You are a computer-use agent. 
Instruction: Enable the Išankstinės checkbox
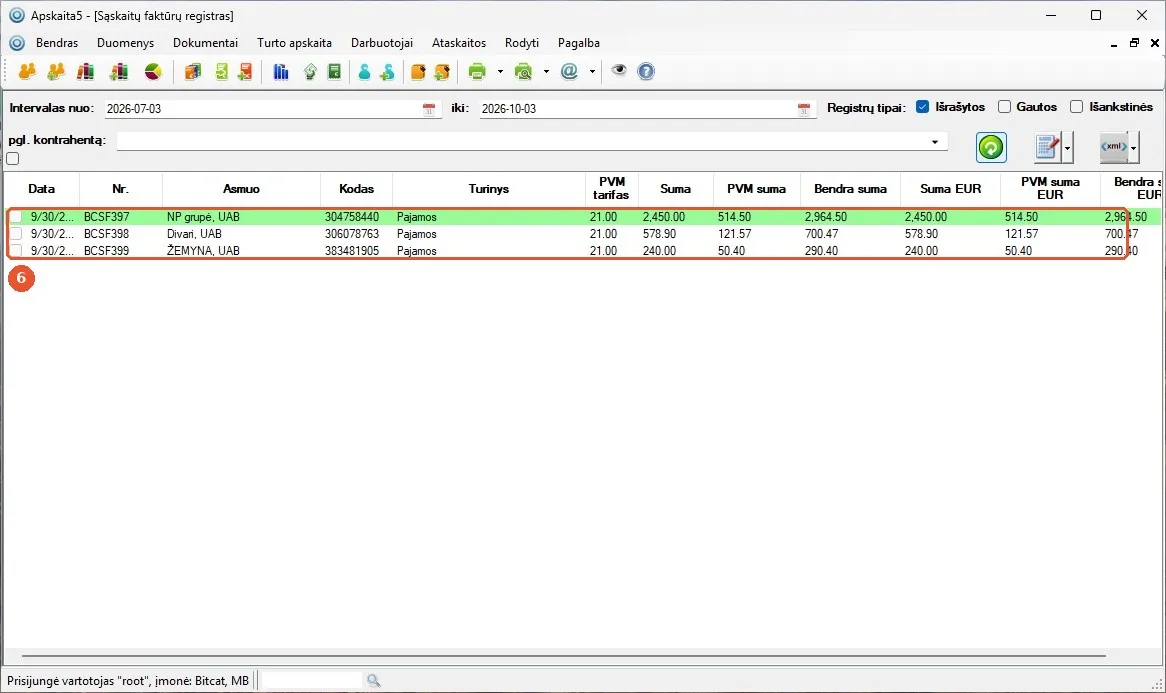point(1077,107)
